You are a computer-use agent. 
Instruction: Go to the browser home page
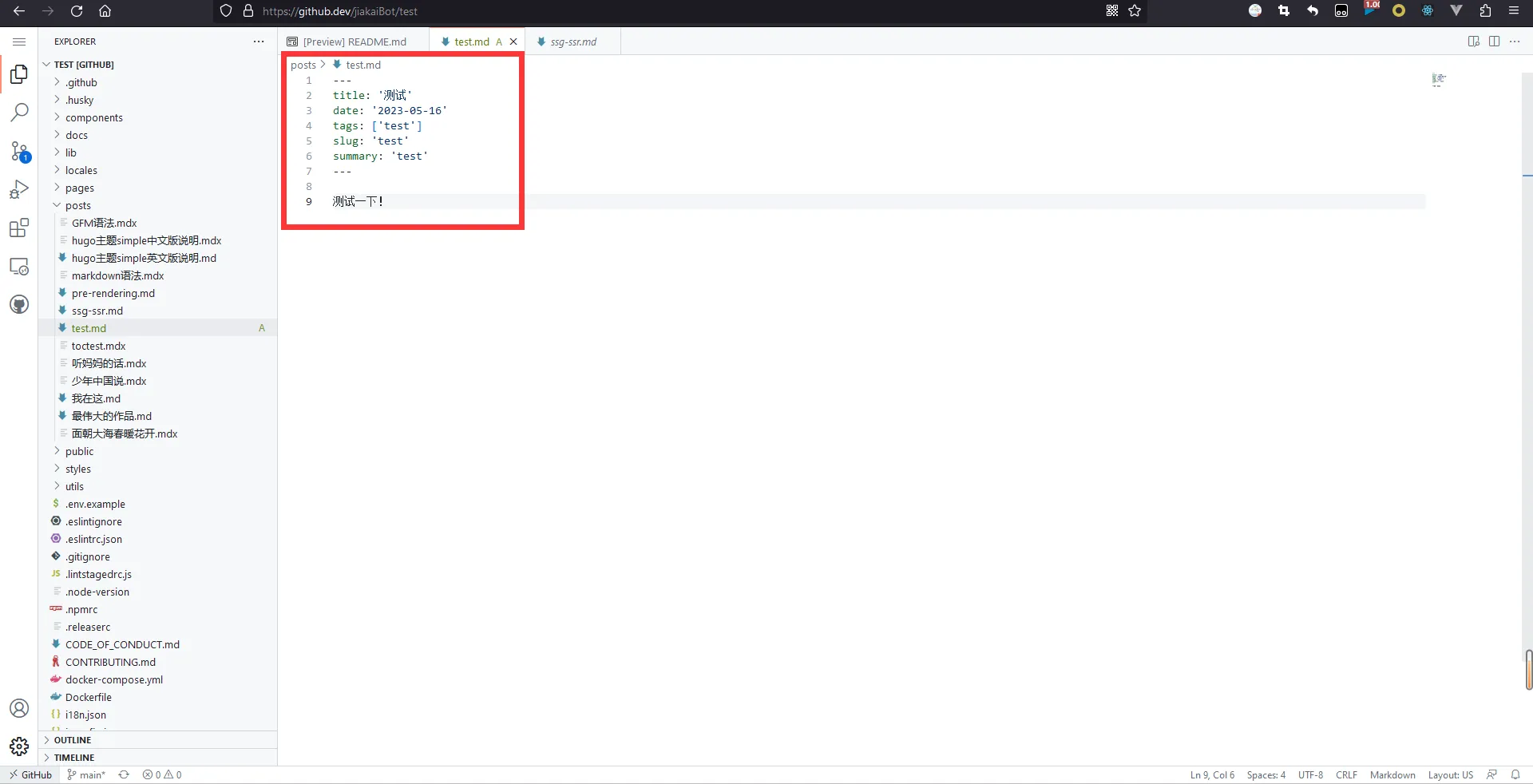coord(105,11)
